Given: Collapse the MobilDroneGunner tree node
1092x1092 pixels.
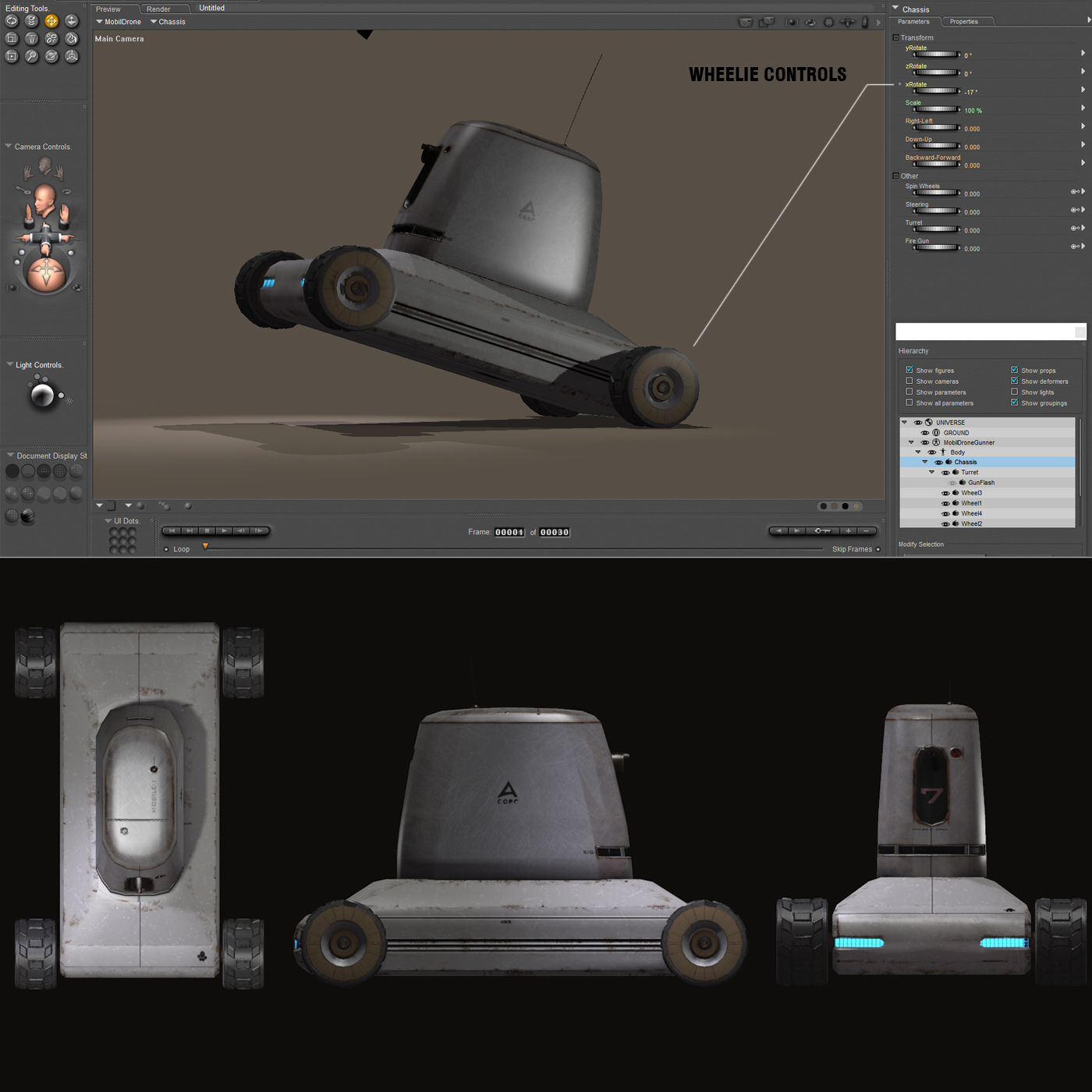Looking at the screenshot, I should pyautogui.click(x=911, y=442).
